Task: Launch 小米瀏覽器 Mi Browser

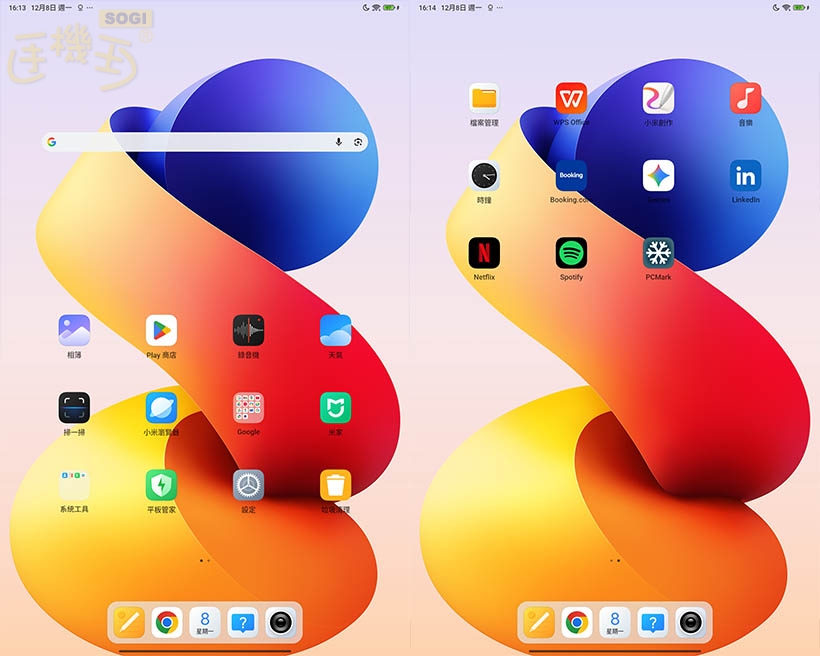Action: (x=161, y=408)
